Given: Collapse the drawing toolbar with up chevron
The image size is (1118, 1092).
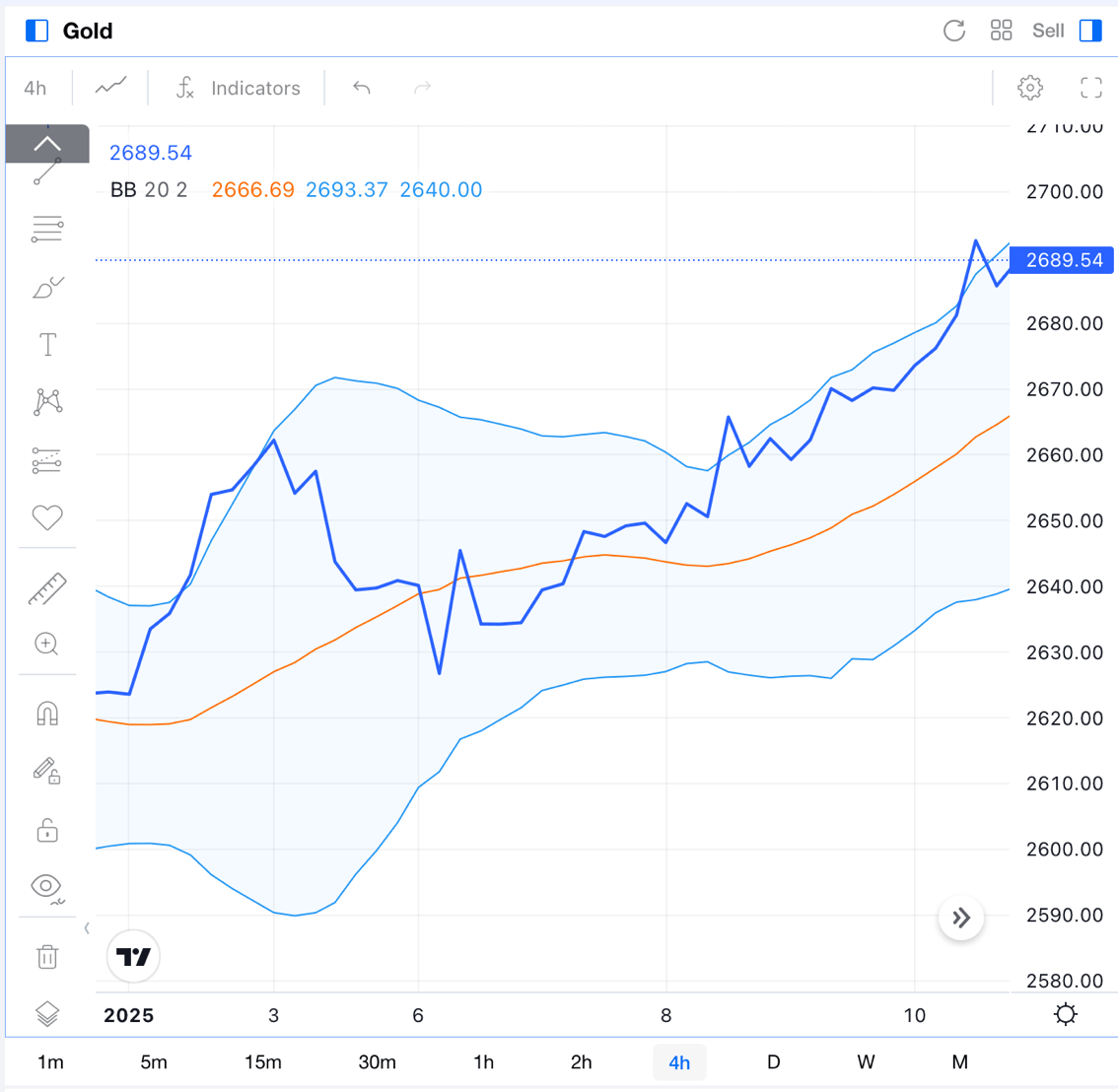Looking at the screenshot, I should tap(47, 144).
